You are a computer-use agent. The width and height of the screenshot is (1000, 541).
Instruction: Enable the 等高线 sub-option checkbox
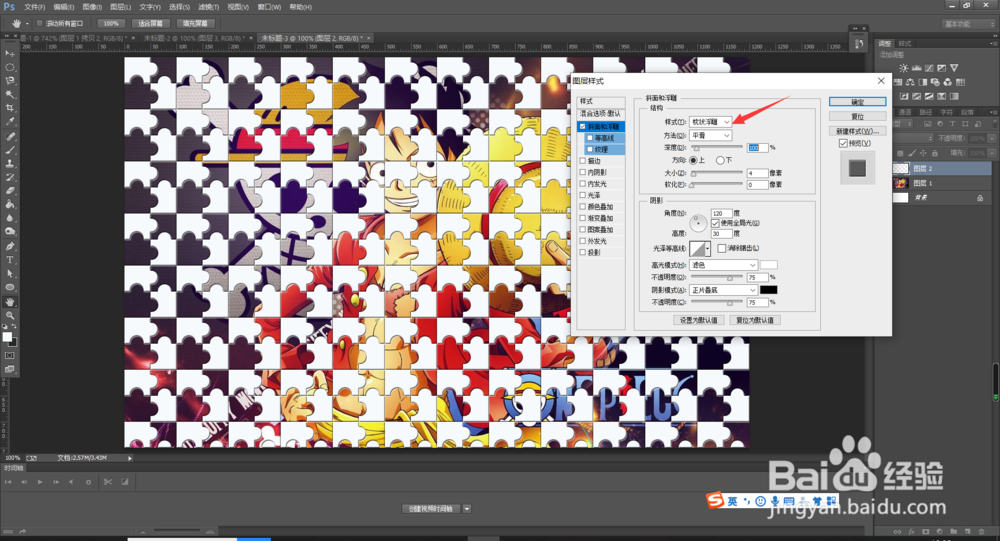pyautogui.click(x=590, y=138)
